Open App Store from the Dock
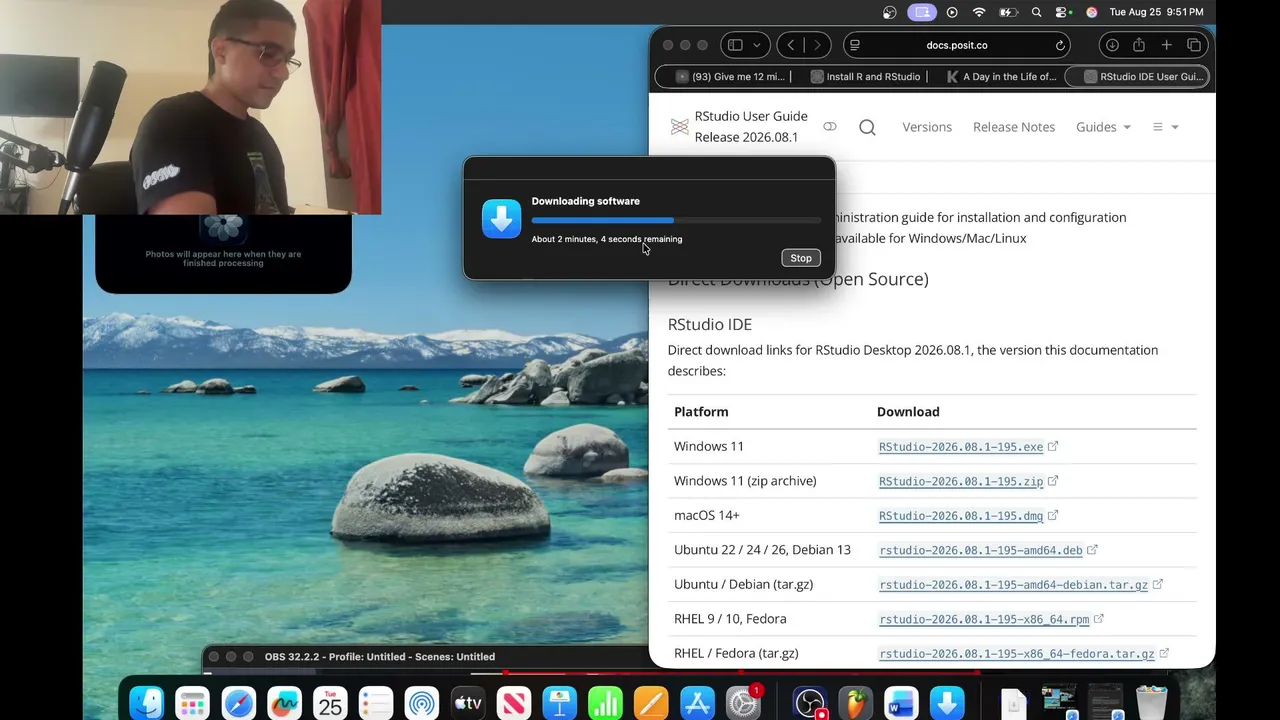Viewport: 1280px width, 720px height. coord(698,703)
